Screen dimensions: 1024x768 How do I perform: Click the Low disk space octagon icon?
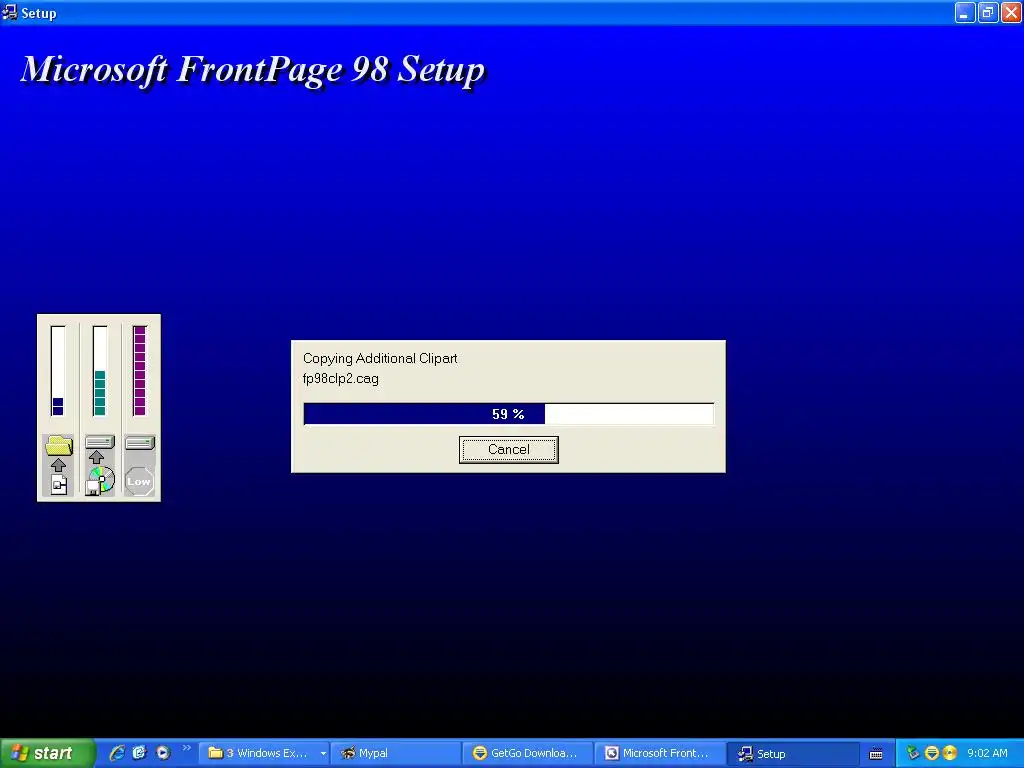(139, 481)
